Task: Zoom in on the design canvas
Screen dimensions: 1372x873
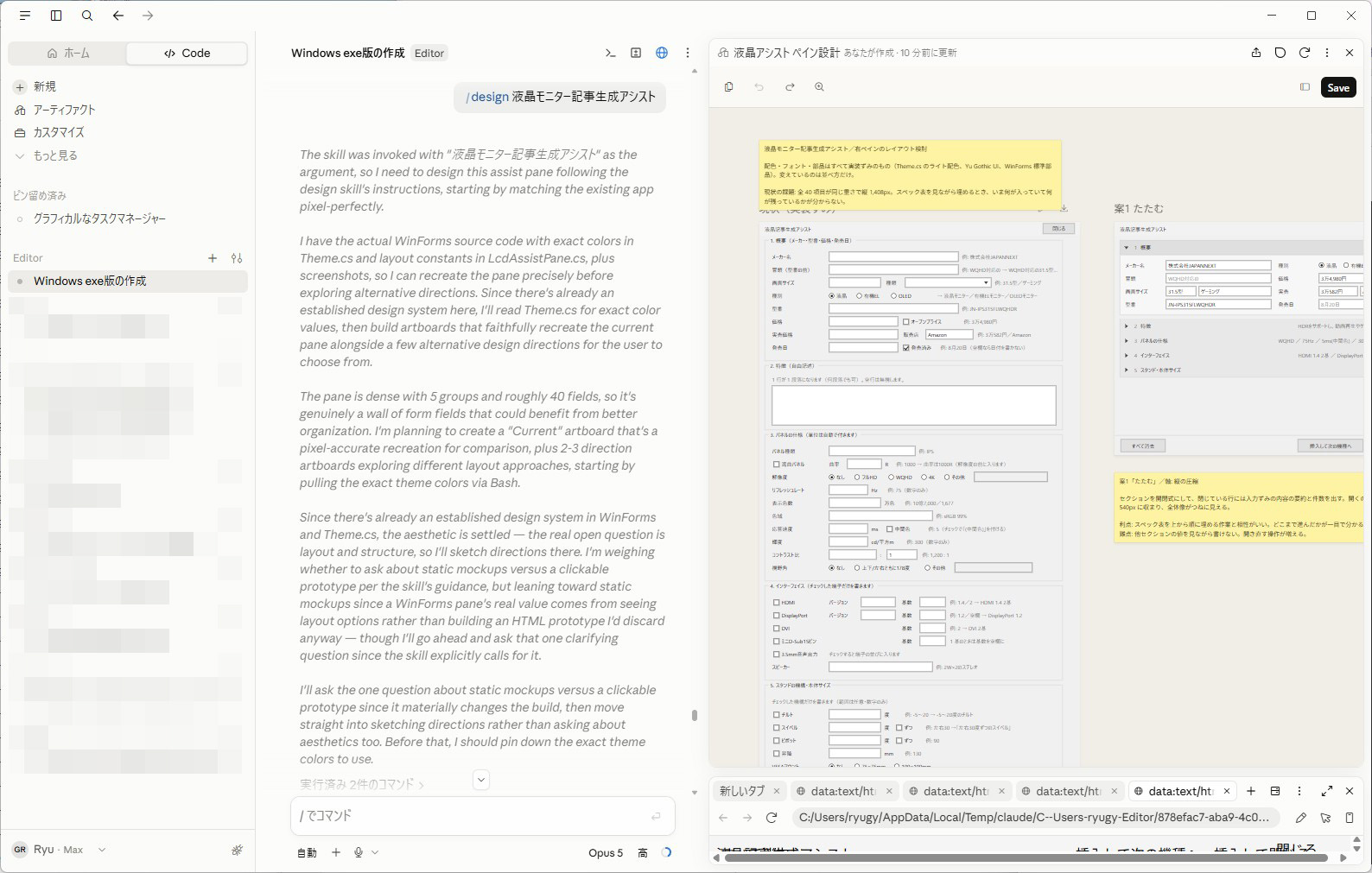Action: click(x=819, y=87)
